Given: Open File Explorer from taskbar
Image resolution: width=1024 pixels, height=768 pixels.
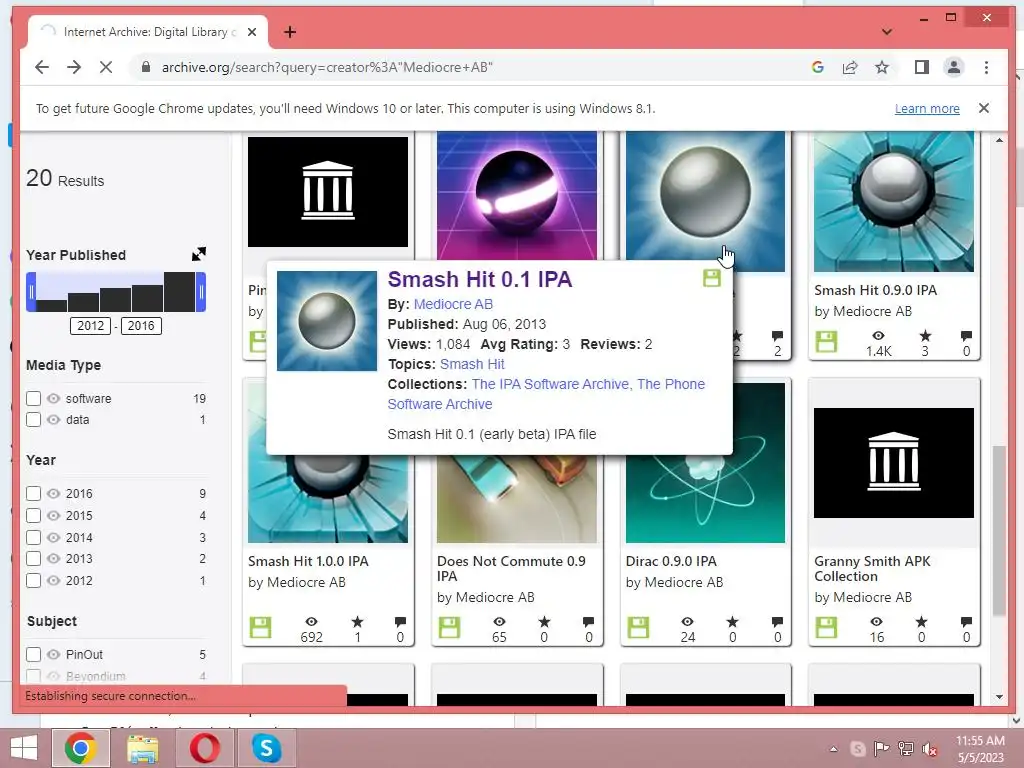Looking at the screenshot, I should pos(142,748).
